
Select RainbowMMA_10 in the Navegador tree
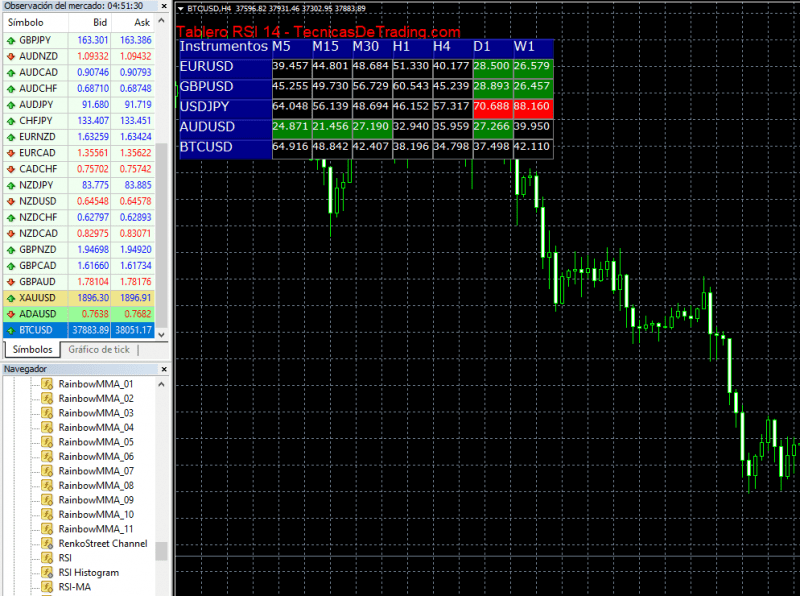point(96,515)
